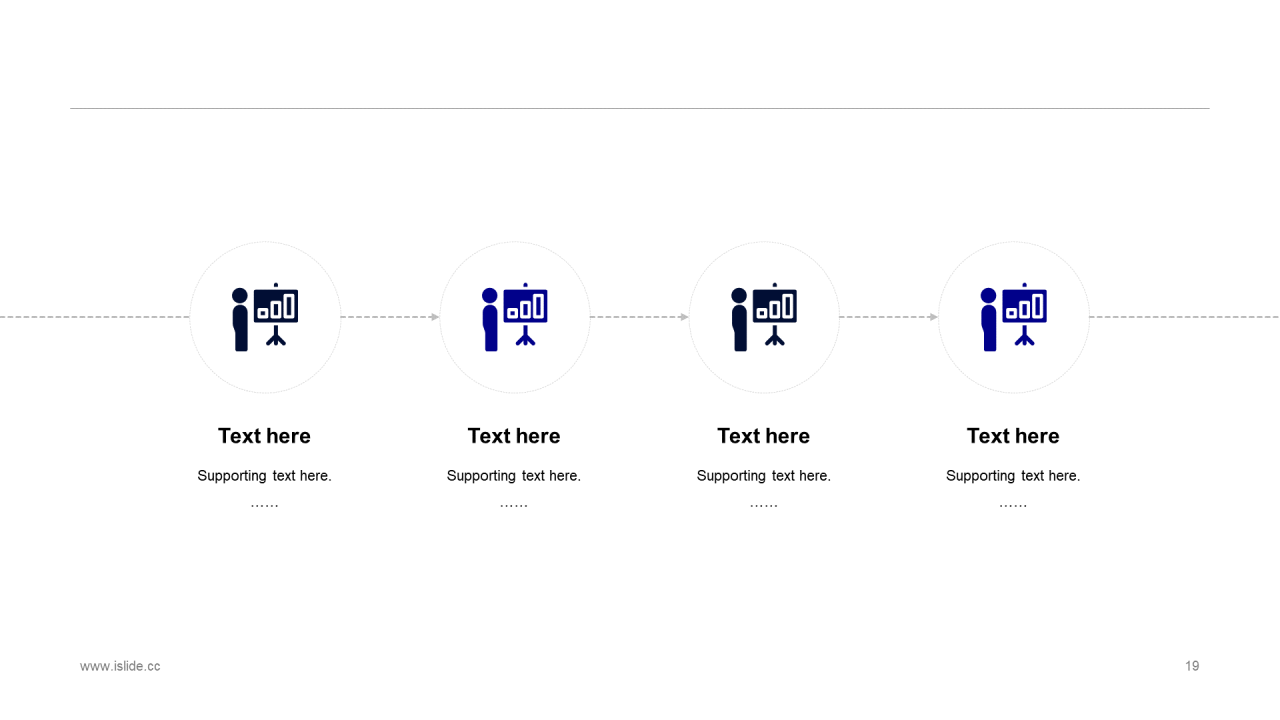Select the third 'Text here' heading

pos(763,436)
